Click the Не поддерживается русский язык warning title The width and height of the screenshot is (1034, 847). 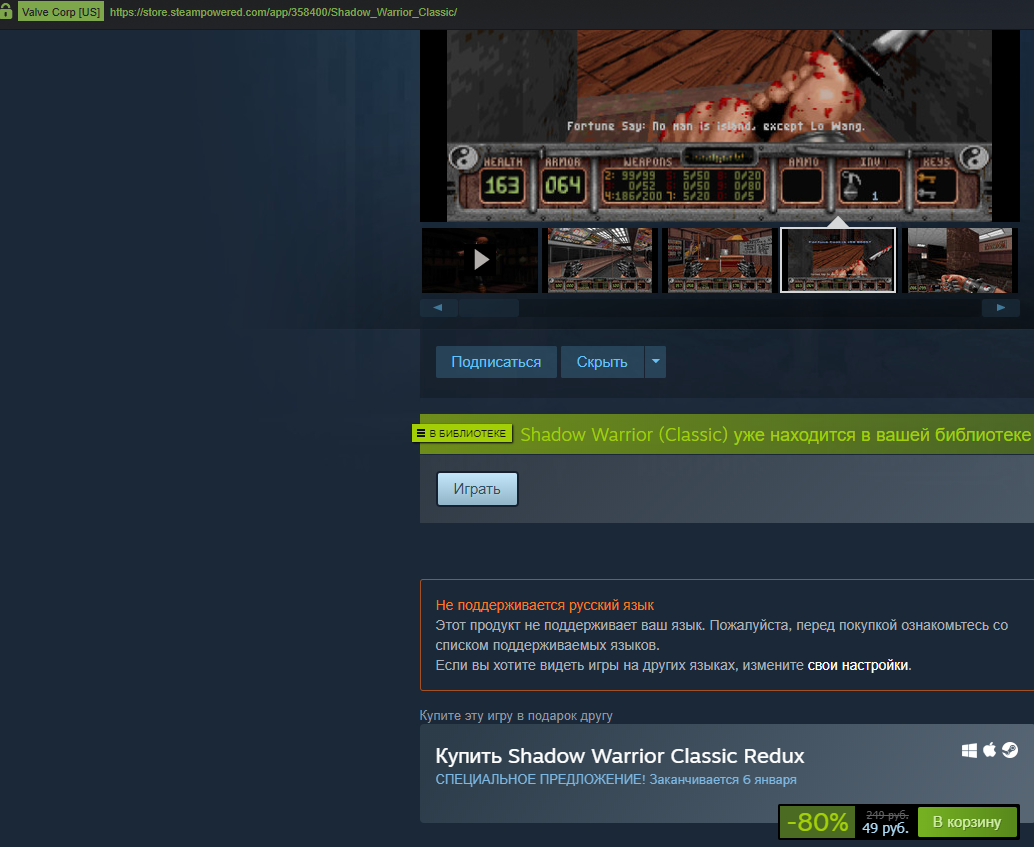pos(545,605)
